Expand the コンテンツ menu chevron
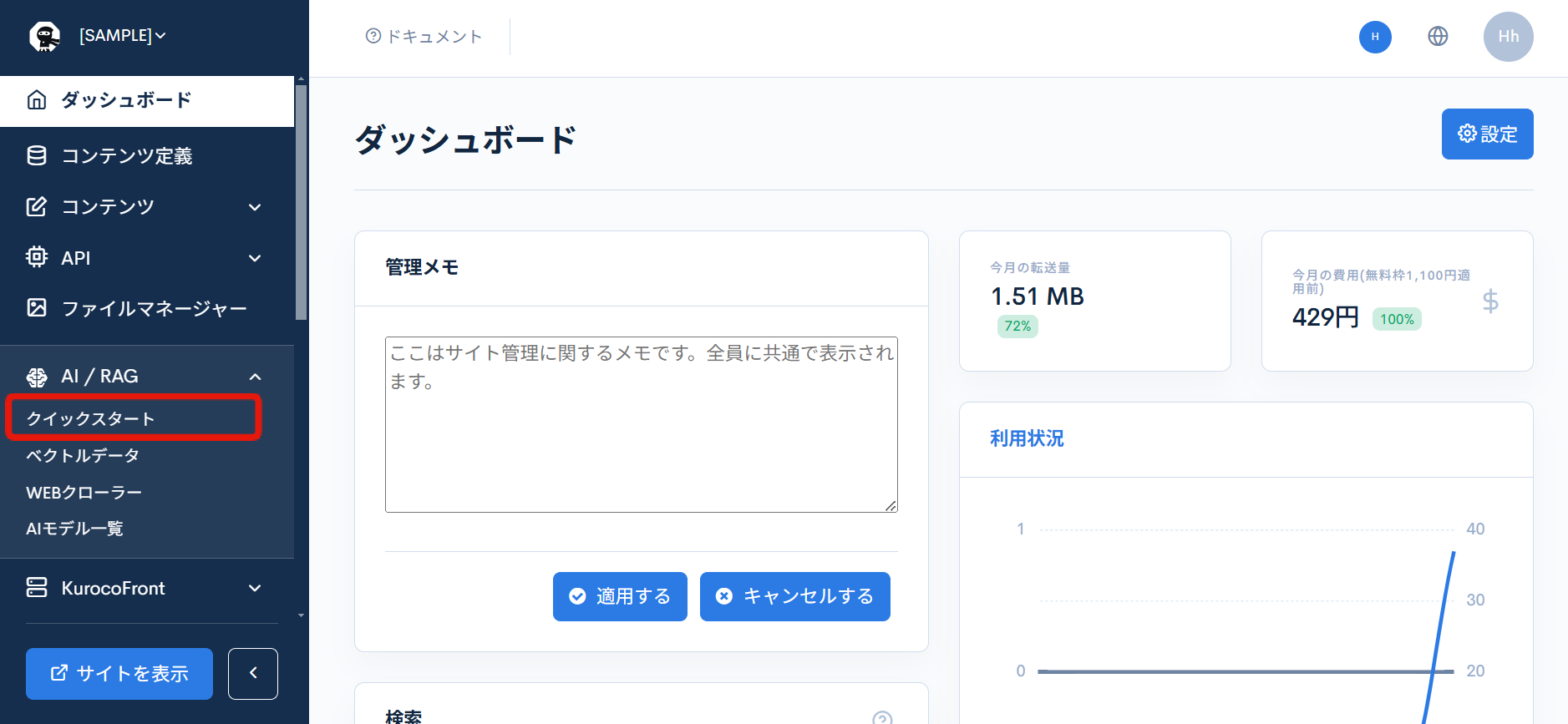The height and width of the screenshot is (724, 1568). click(x=255, y=207)
